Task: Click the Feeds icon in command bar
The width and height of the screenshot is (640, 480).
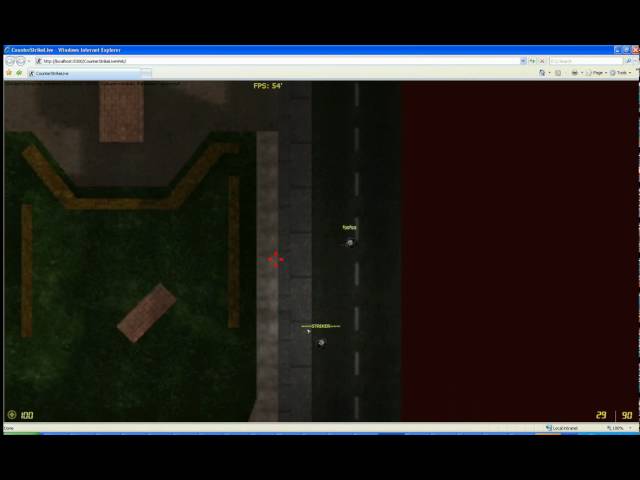Action: [558, 73]
